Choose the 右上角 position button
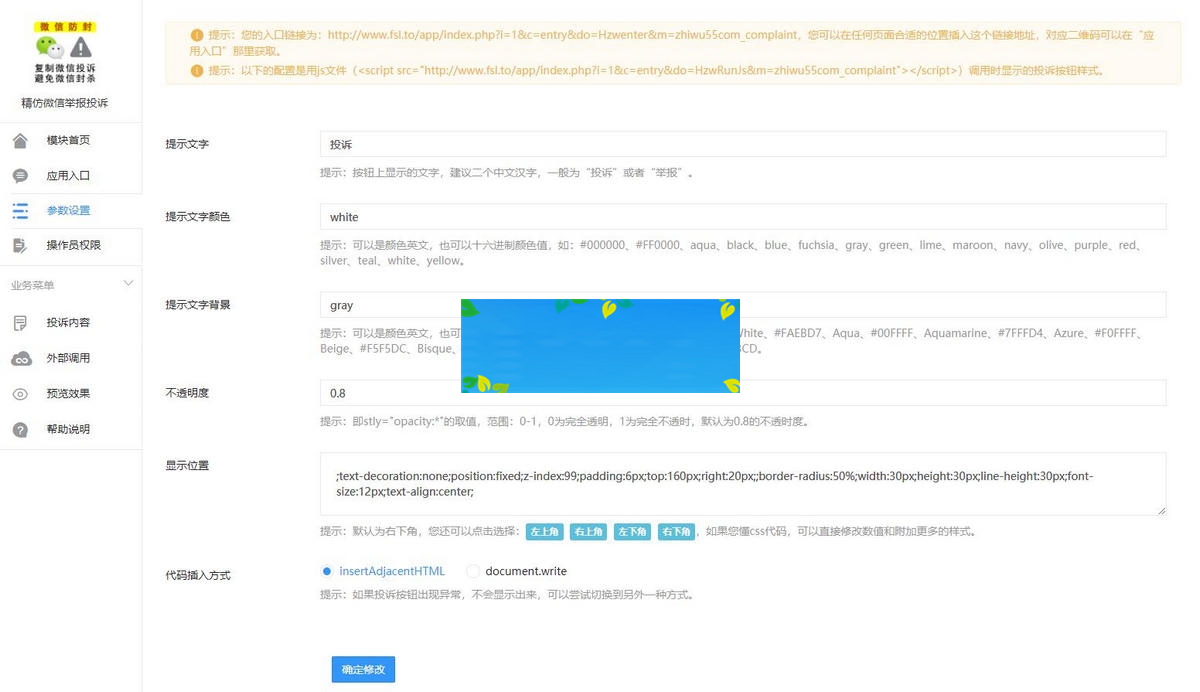Screen dimensions: 1200x692 tap(588, 531)
